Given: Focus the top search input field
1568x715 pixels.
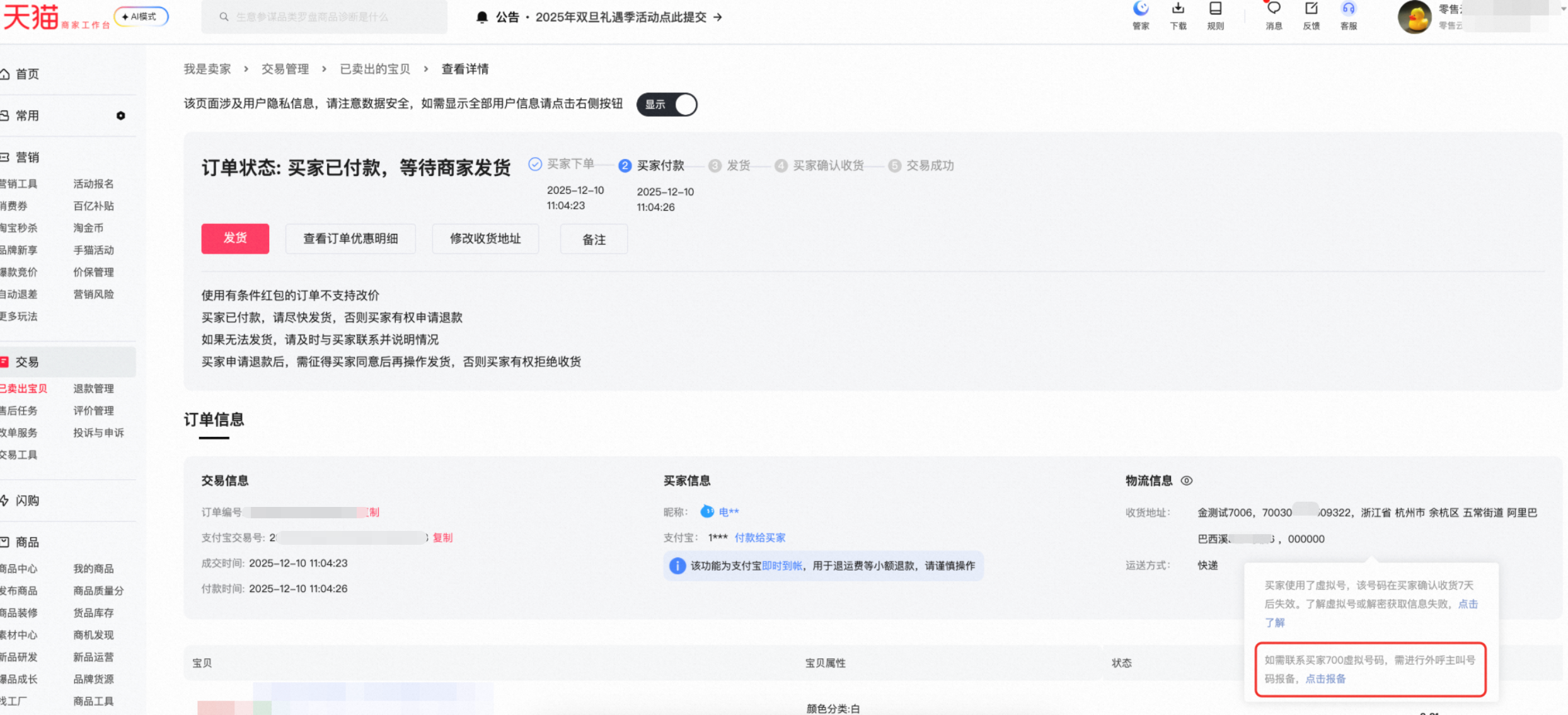Looking at the screenshot, I should [x=325, y=17].
